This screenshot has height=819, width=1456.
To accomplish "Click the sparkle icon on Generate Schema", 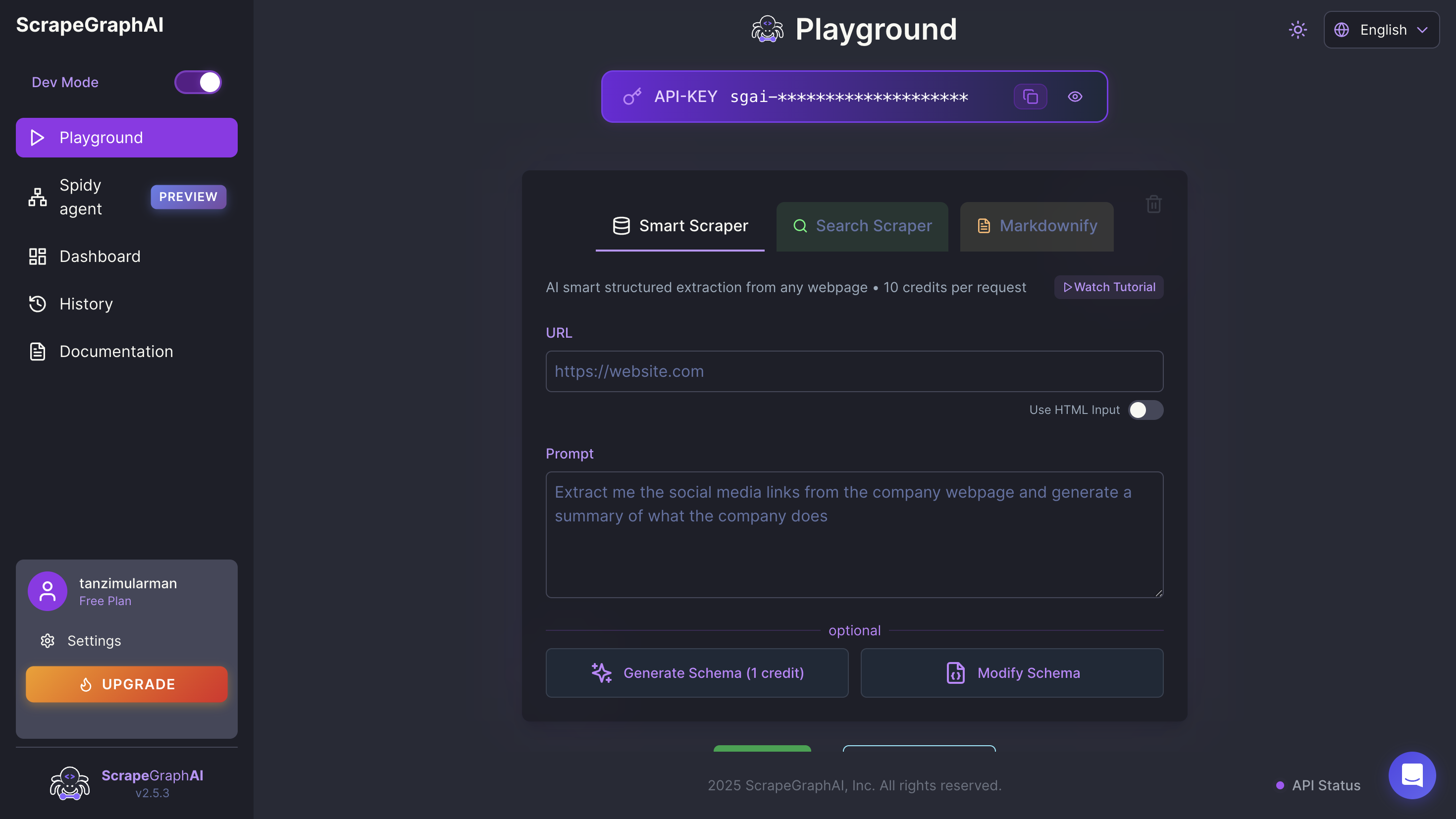I will (x=601, y=672).
